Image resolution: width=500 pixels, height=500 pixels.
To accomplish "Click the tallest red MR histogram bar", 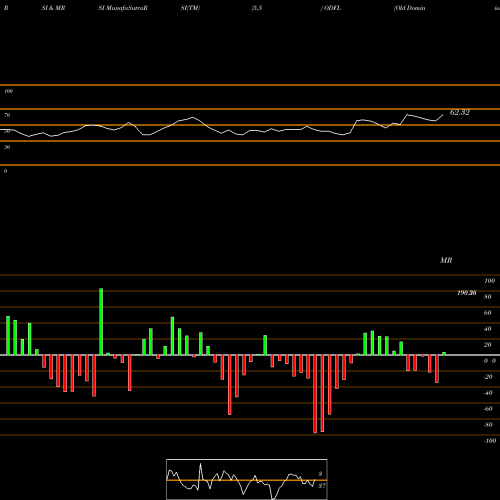I will pyautogui.click(x=315, y=394).
